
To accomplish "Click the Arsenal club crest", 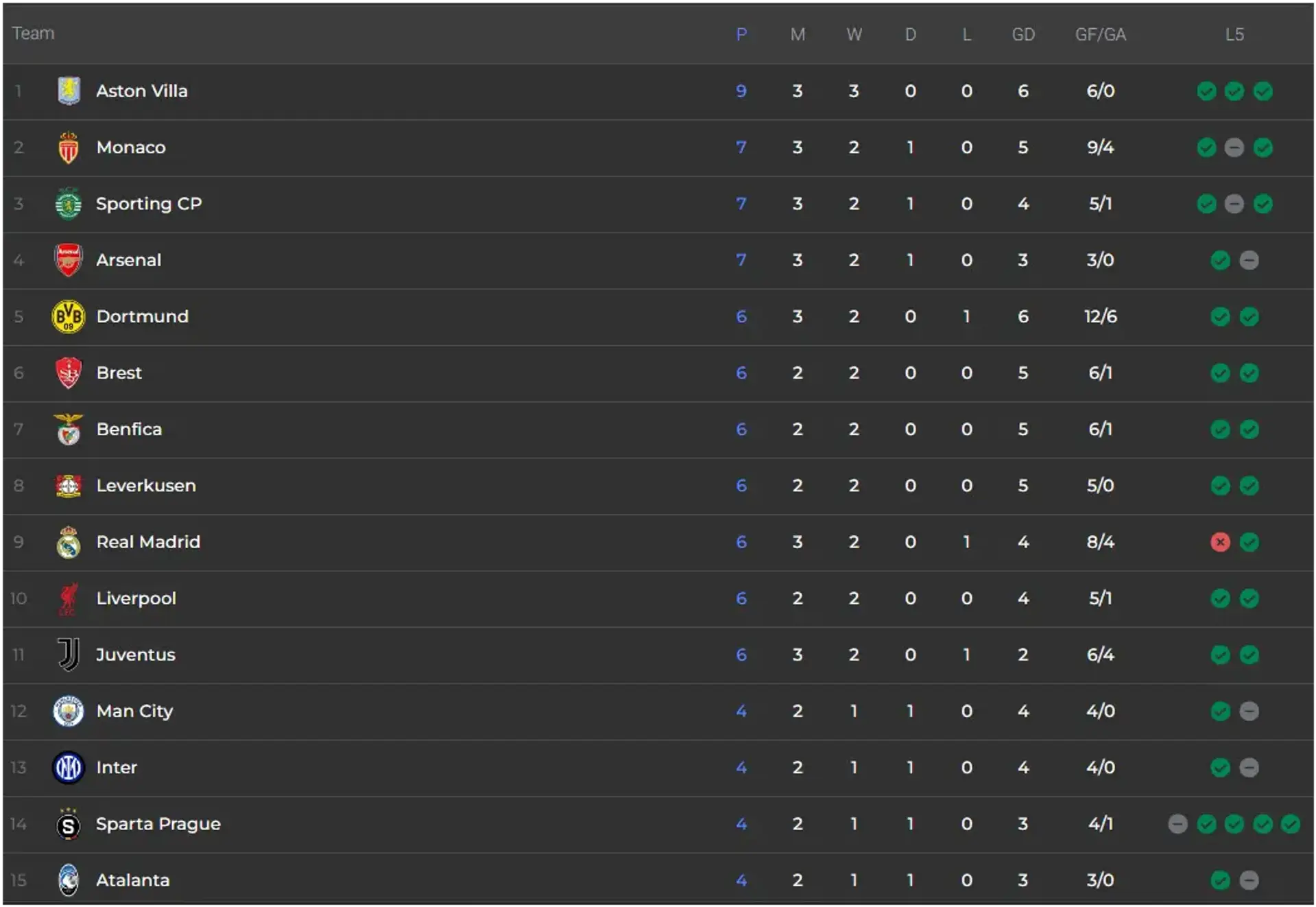I will click(x=69, y=260).
